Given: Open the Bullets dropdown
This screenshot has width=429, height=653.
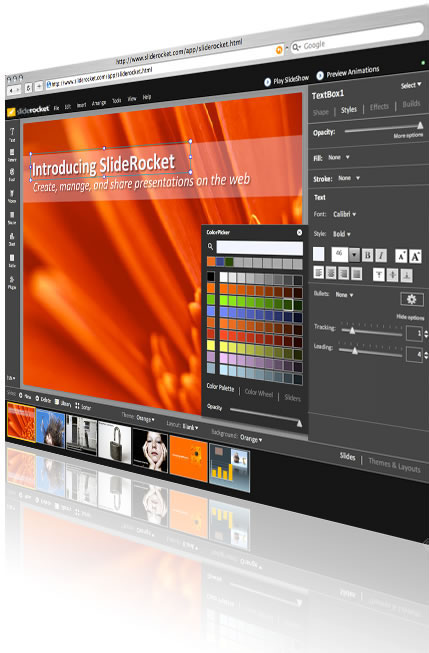Looking at the screenshot, I should (344, 294).
